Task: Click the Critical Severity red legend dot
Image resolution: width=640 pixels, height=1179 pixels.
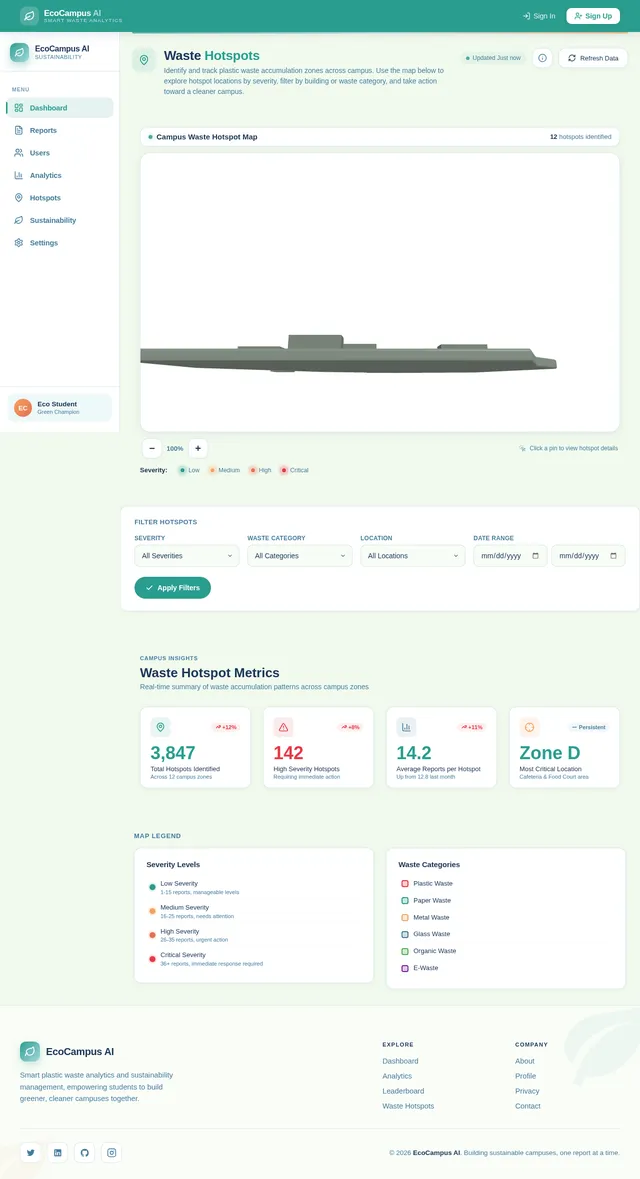Action: click(153, 959)
